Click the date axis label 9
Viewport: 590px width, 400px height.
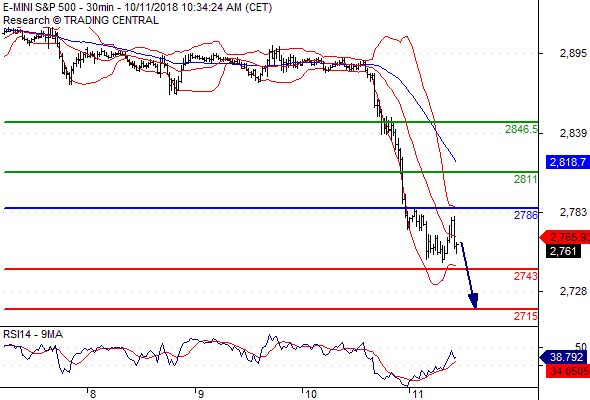pos(201,394)
